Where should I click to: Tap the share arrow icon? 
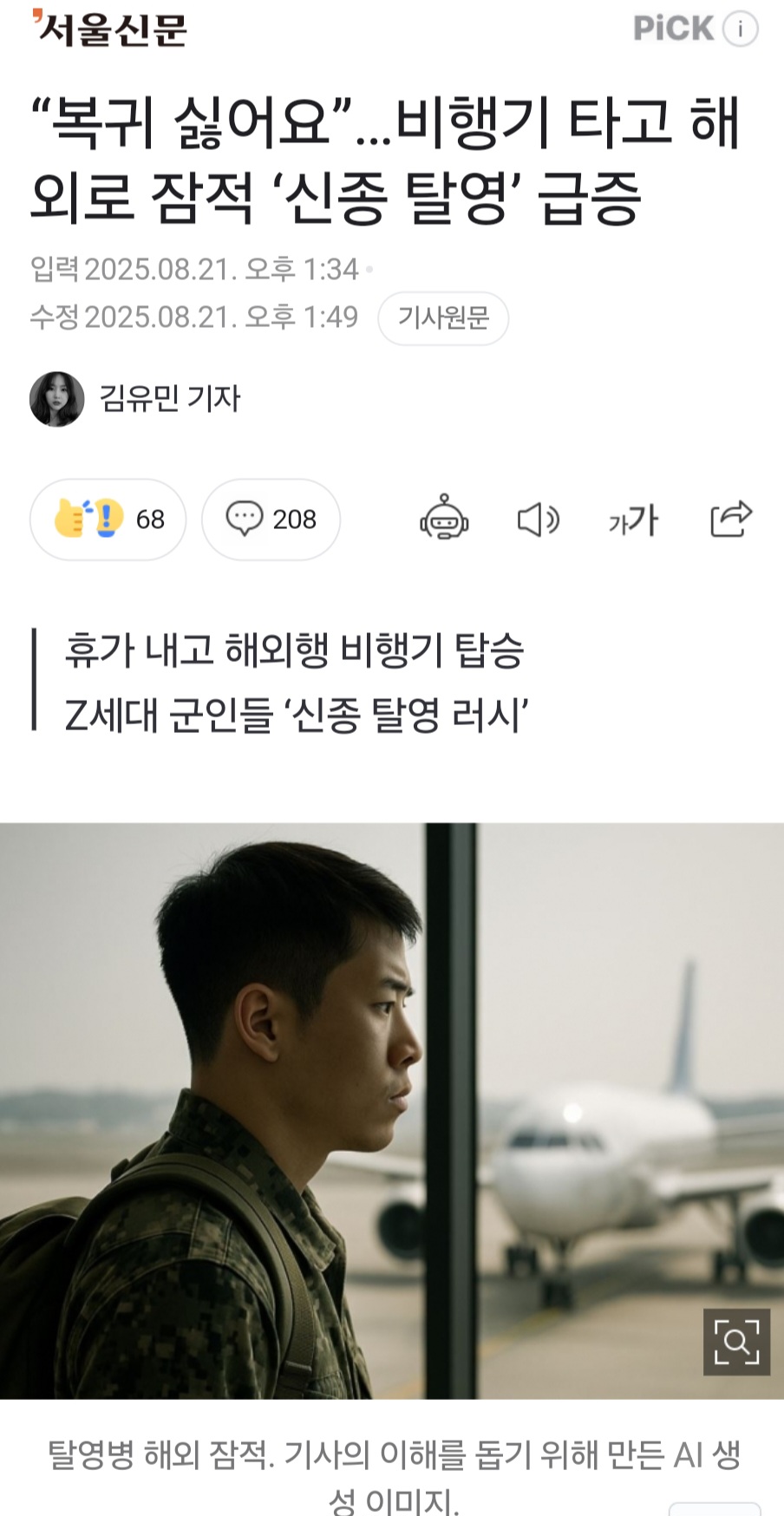pyautogui.click(x=730, y=519)
